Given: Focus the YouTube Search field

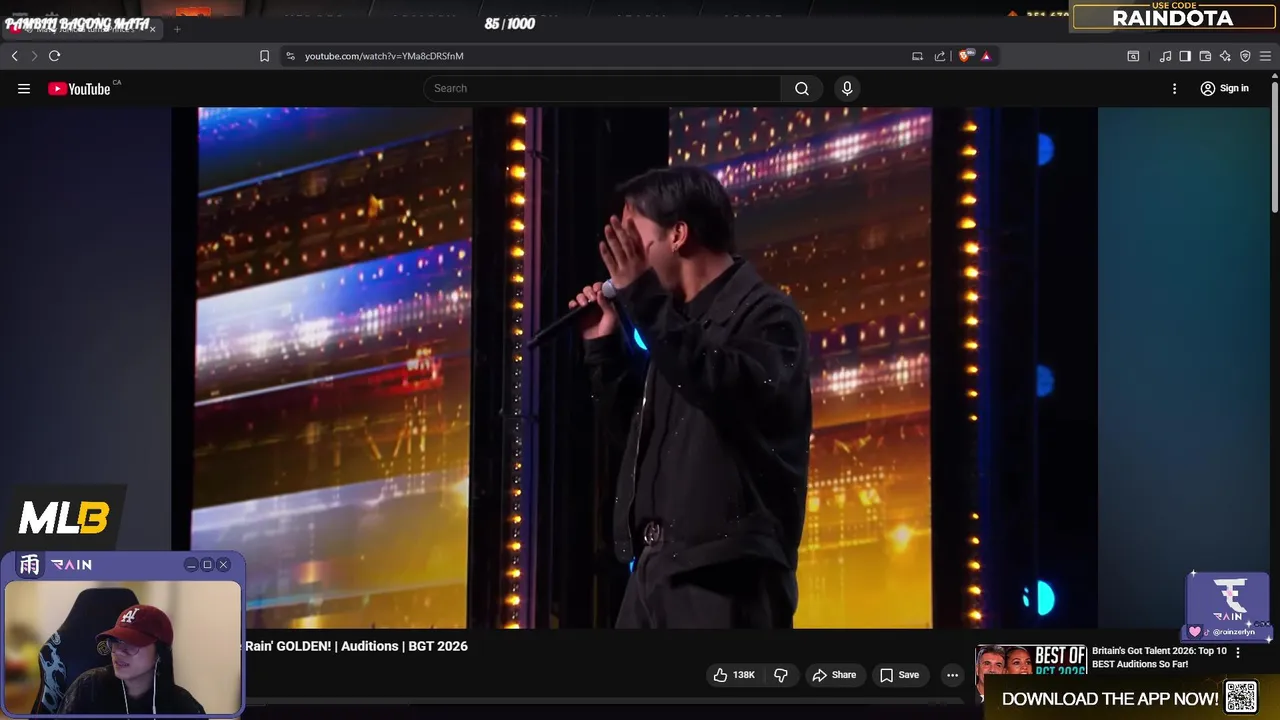Looking at the screenshot, I should click(603, 88).
